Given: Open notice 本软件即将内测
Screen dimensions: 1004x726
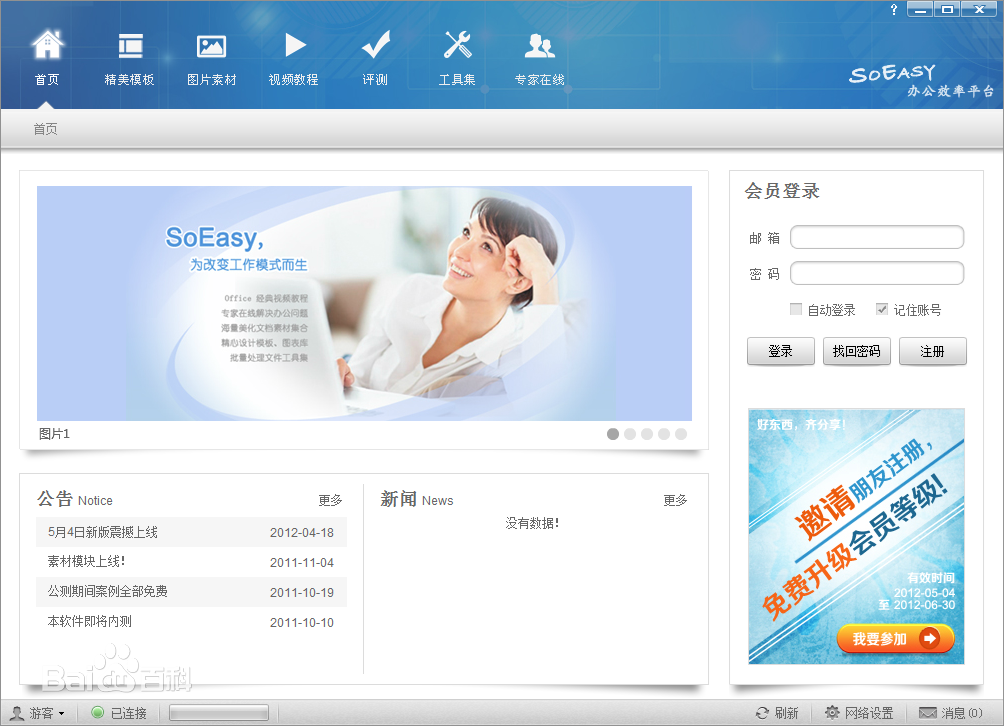Looking at the screenshot, I should point(90,621).
